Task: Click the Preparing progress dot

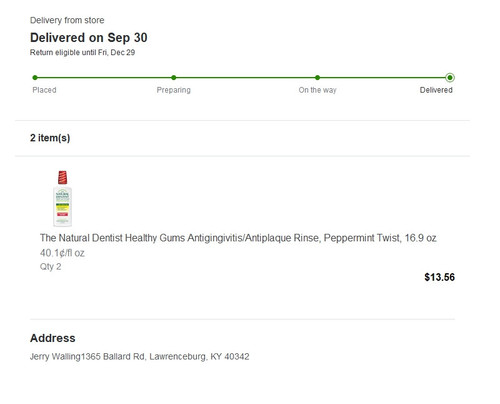Action: (174, 78)
